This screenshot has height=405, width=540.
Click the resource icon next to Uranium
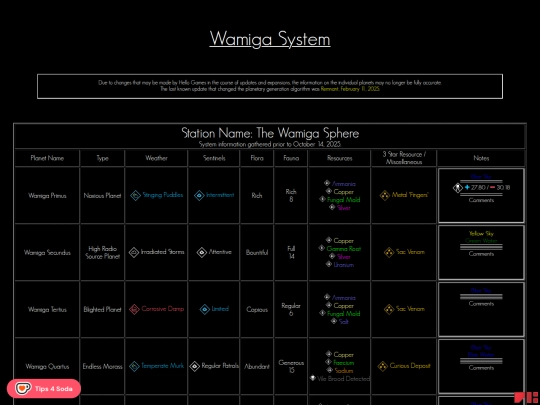tap(329, 264)
